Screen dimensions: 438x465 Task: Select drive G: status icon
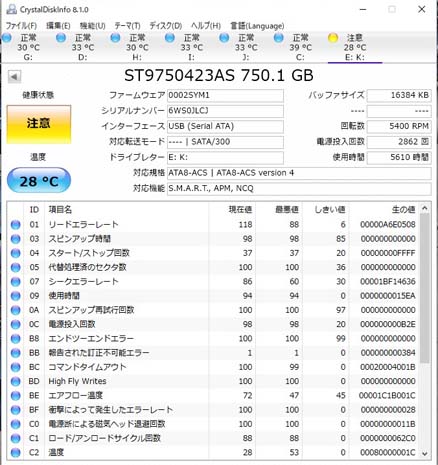tap(7, 38)
